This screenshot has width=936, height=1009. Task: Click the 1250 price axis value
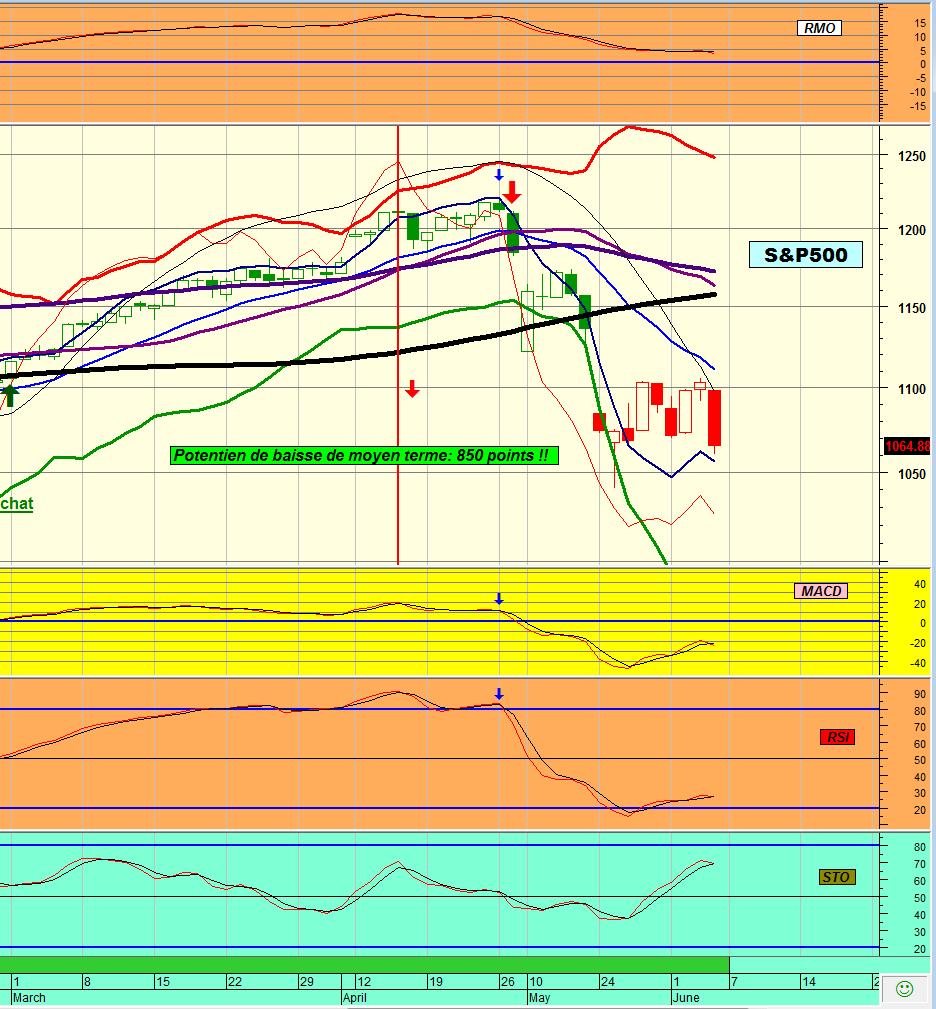(912, 156)
